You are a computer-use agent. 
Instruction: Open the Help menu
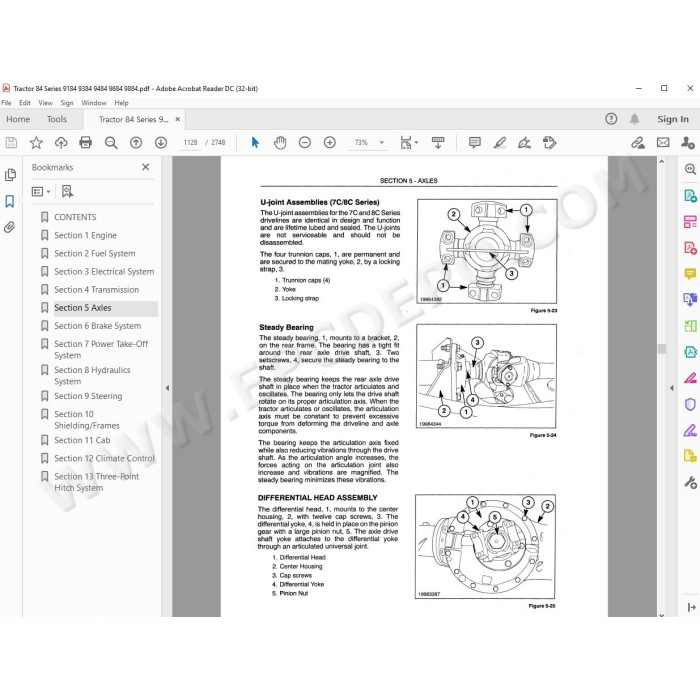coord(121,103)
